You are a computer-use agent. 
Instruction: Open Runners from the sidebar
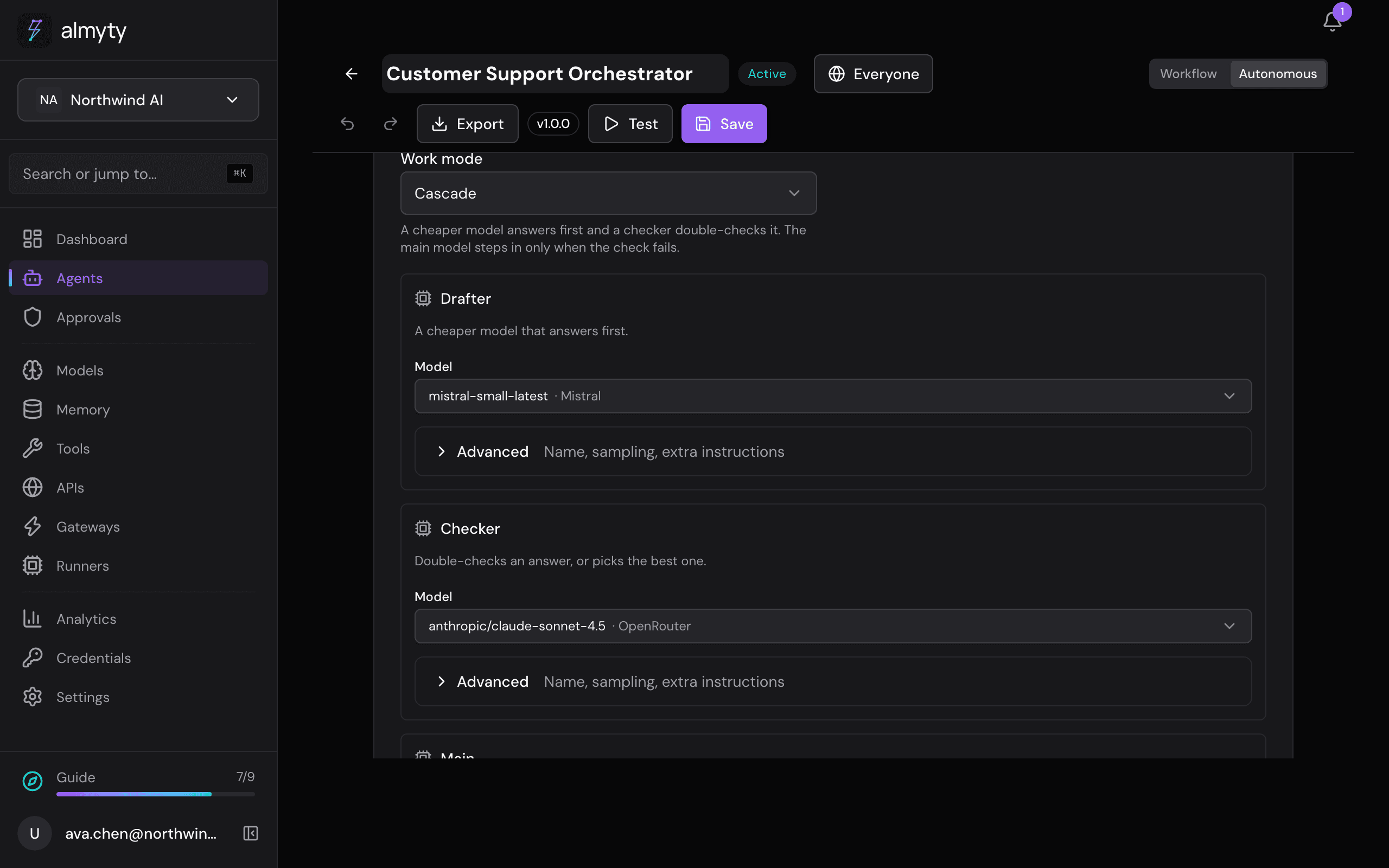(138, 565)
